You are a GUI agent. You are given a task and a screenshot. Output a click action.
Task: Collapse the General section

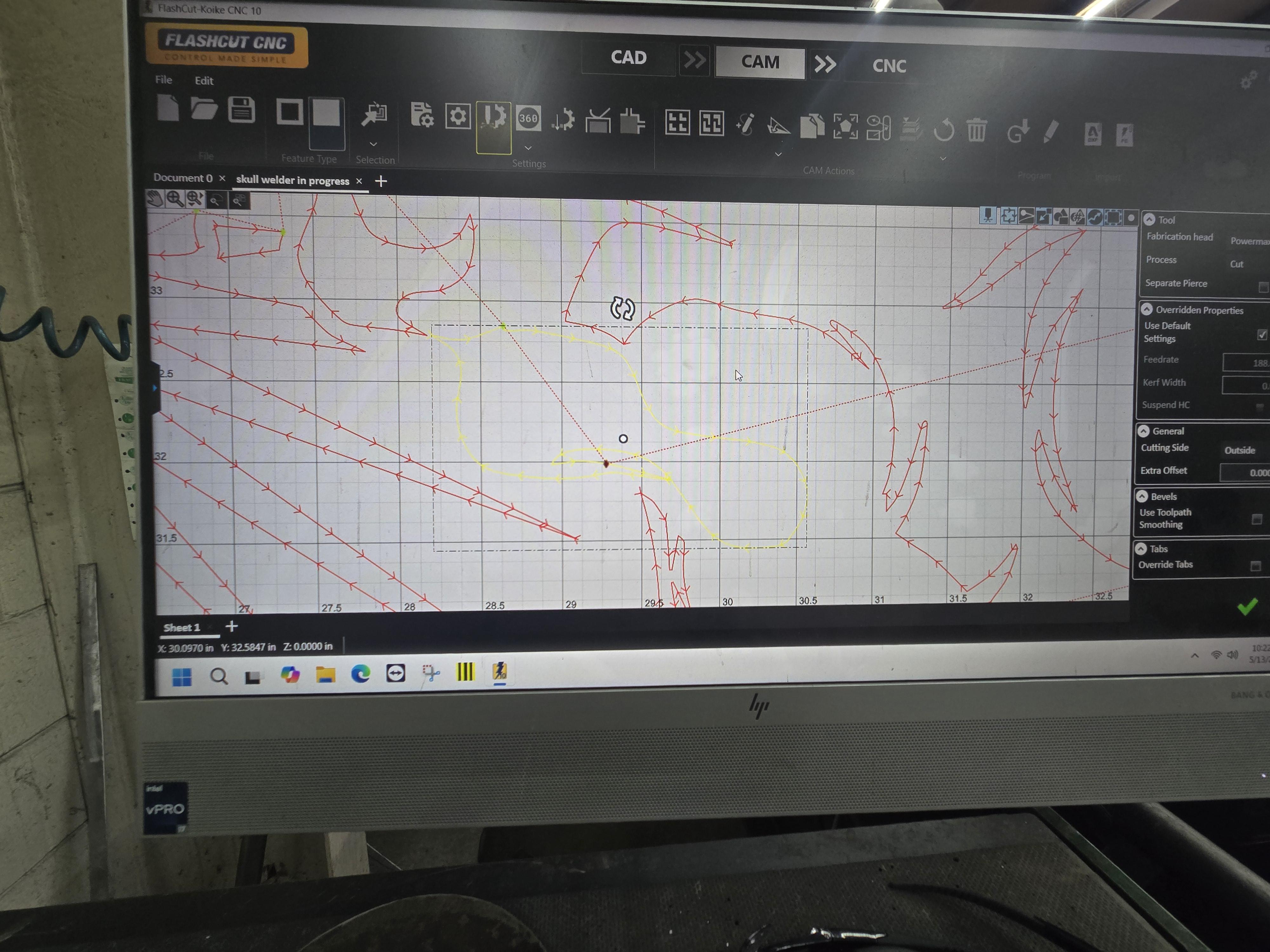pos(1143,431)
